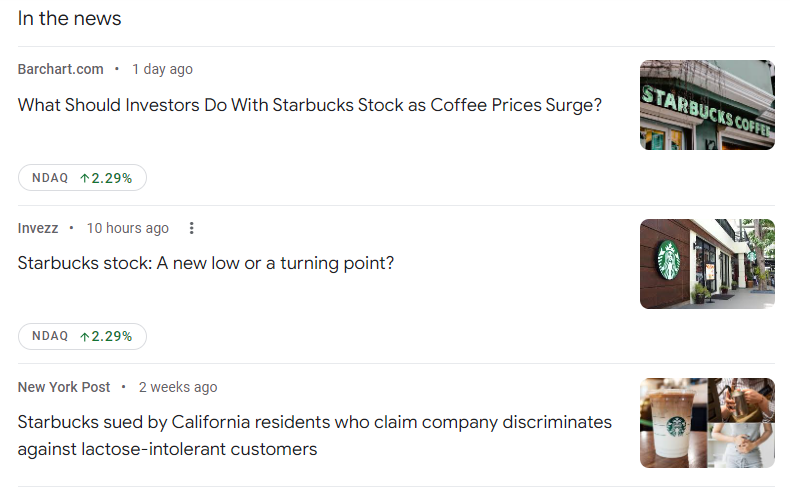Click the Invezz source name
This screenshot has width=790, height=490.
38,228
